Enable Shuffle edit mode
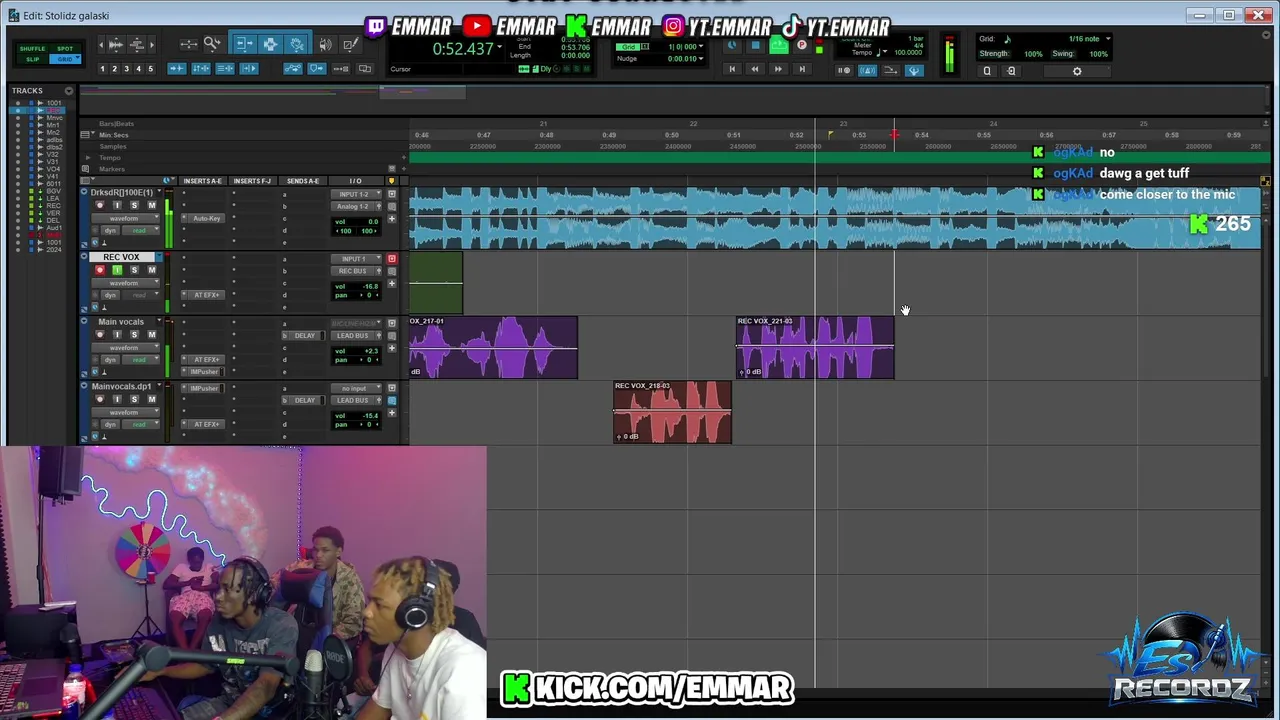 [x=32, y=49]
